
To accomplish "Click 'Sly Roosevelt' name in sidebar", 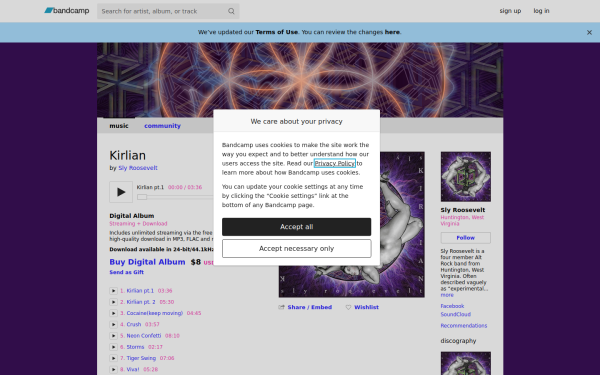I will 463,210.
